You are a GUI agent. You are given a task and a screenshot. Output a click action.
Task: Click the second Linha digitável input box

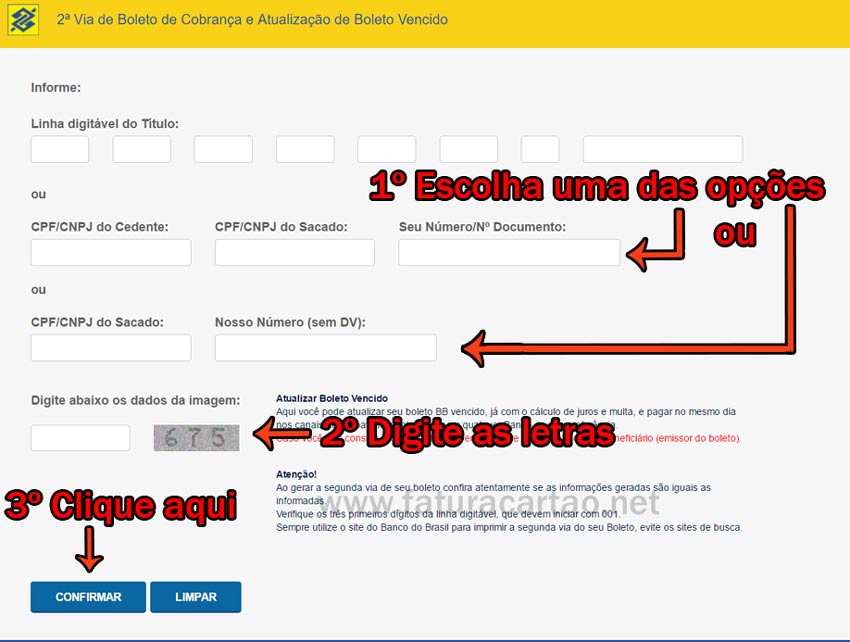click(141, 148)
